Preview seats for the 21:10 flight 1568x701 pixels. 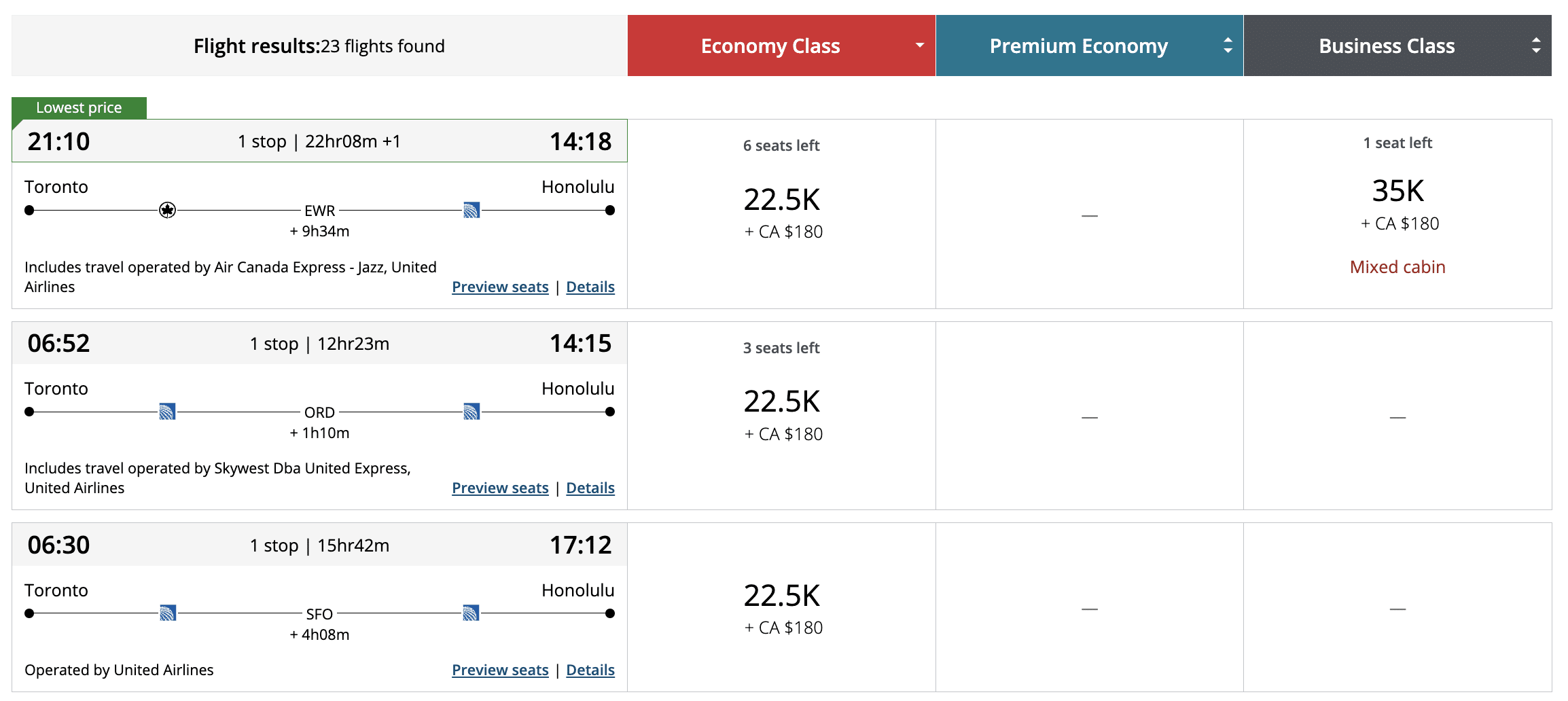coord(500,287)
